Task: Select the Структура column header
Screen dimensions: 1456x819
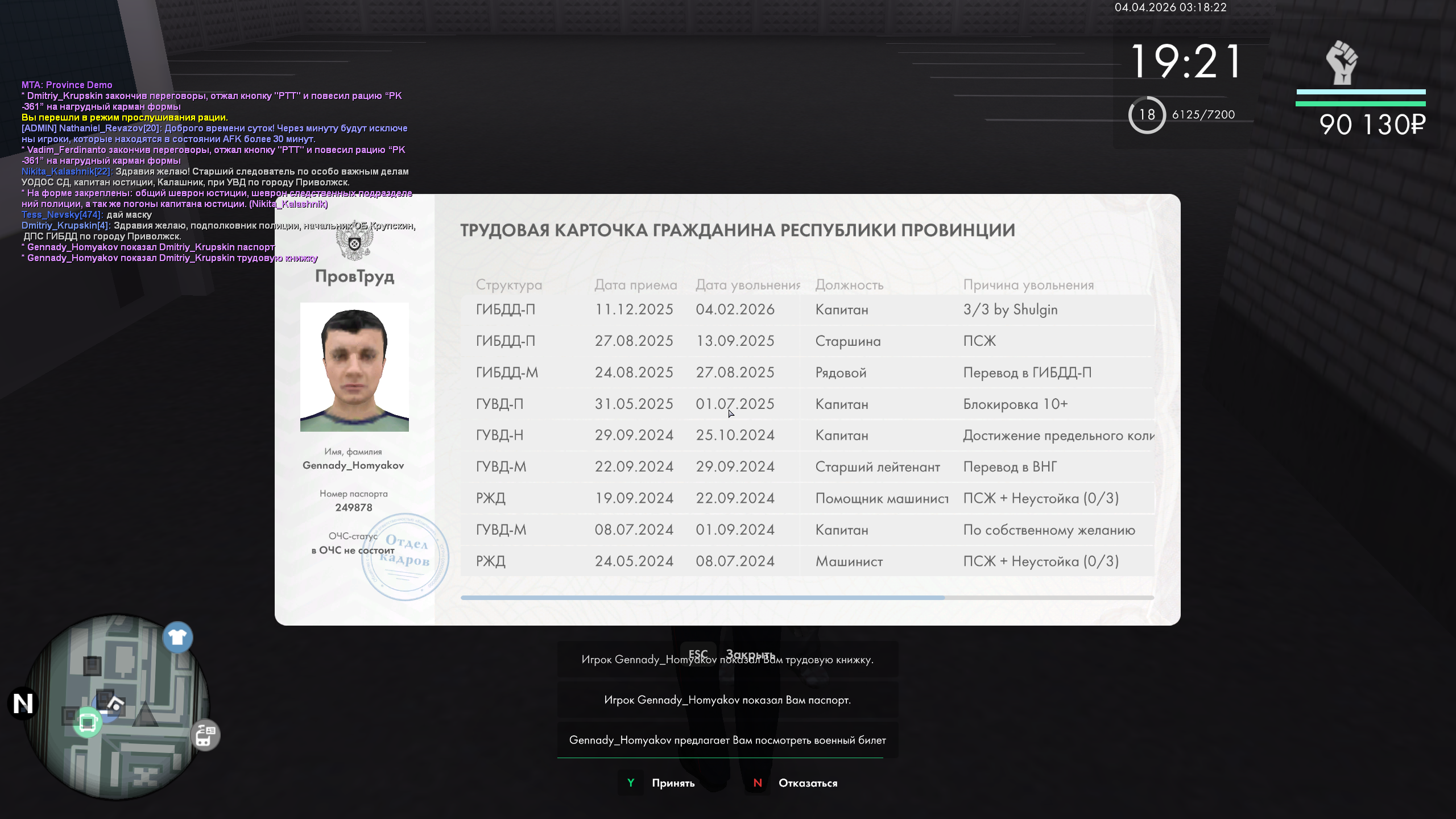Action: [x=508, y=285]
